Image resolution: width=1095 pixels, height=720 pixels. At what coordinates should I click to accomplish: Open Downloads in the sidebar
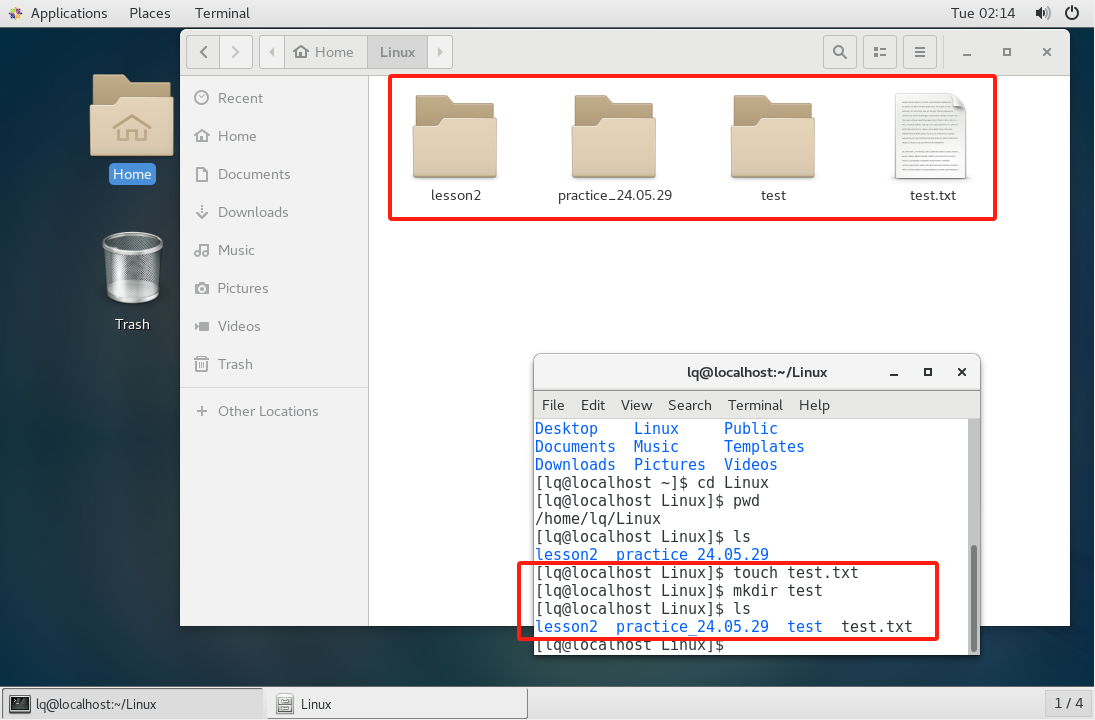pyautogui.click(x=274, y=212)
